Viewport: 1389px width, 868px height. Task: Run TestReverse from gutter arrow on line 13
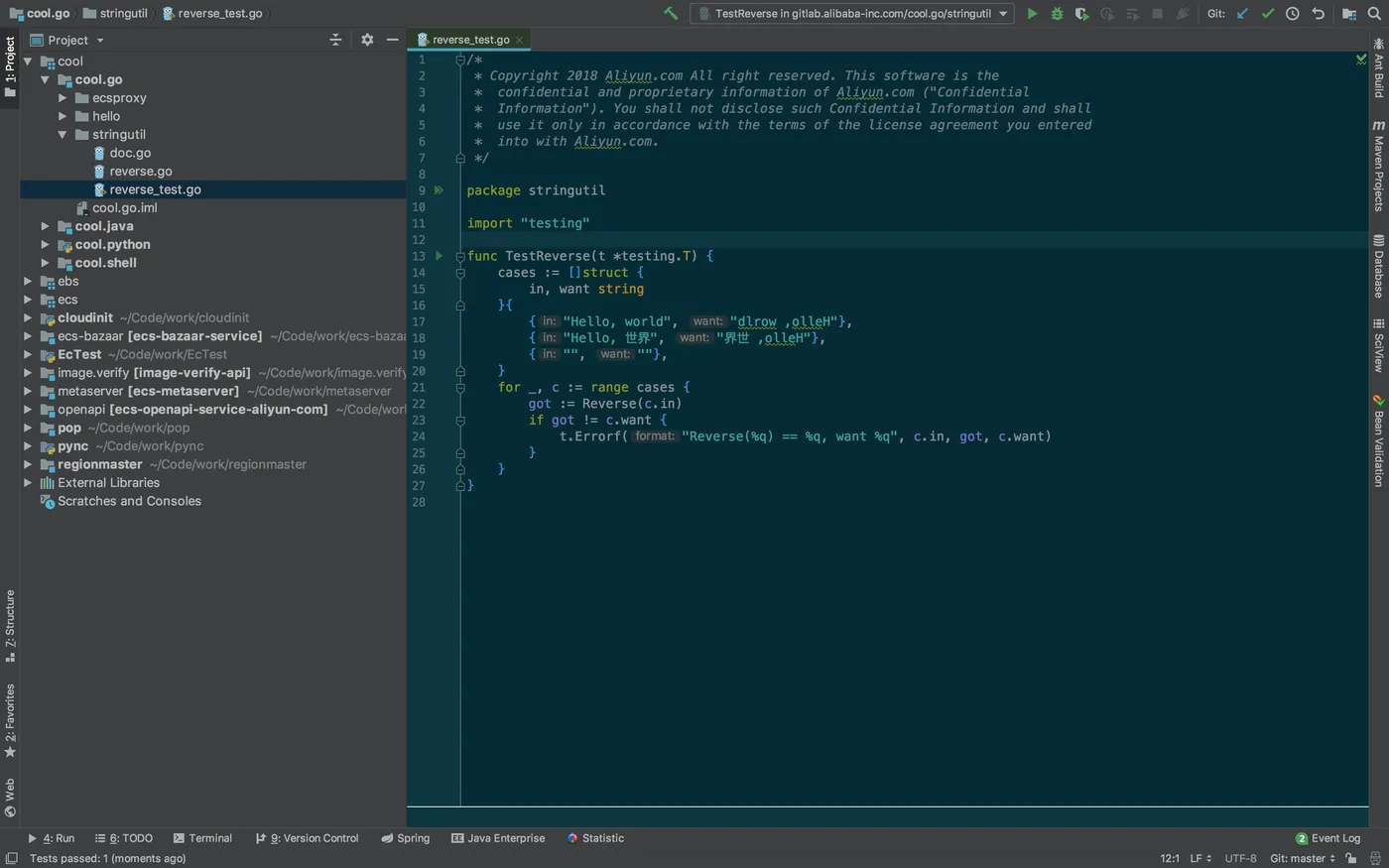point(439,256)
